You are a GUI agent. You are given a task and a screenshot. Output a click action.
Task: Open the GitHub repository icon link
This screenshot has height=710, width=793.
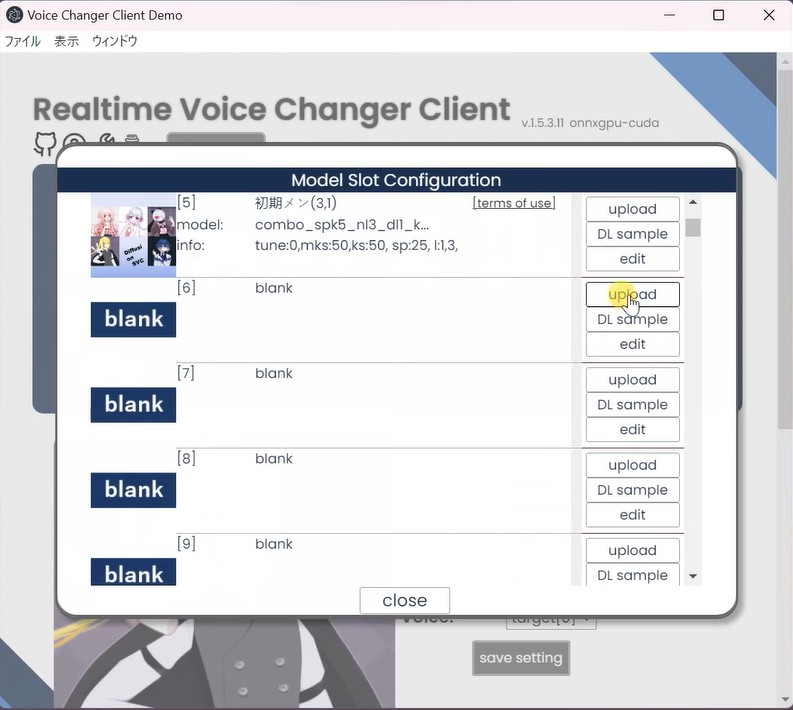45,143
